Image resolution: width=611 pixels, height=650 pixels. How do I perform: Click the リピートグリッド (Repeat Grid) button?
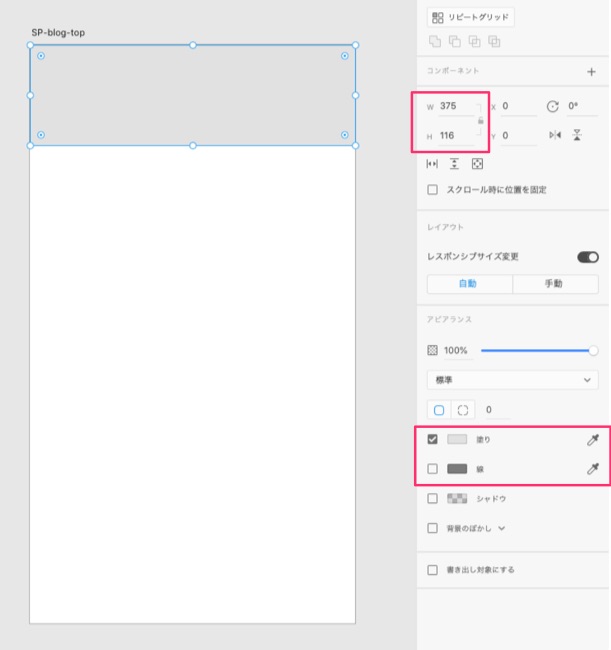click(471, 17)
